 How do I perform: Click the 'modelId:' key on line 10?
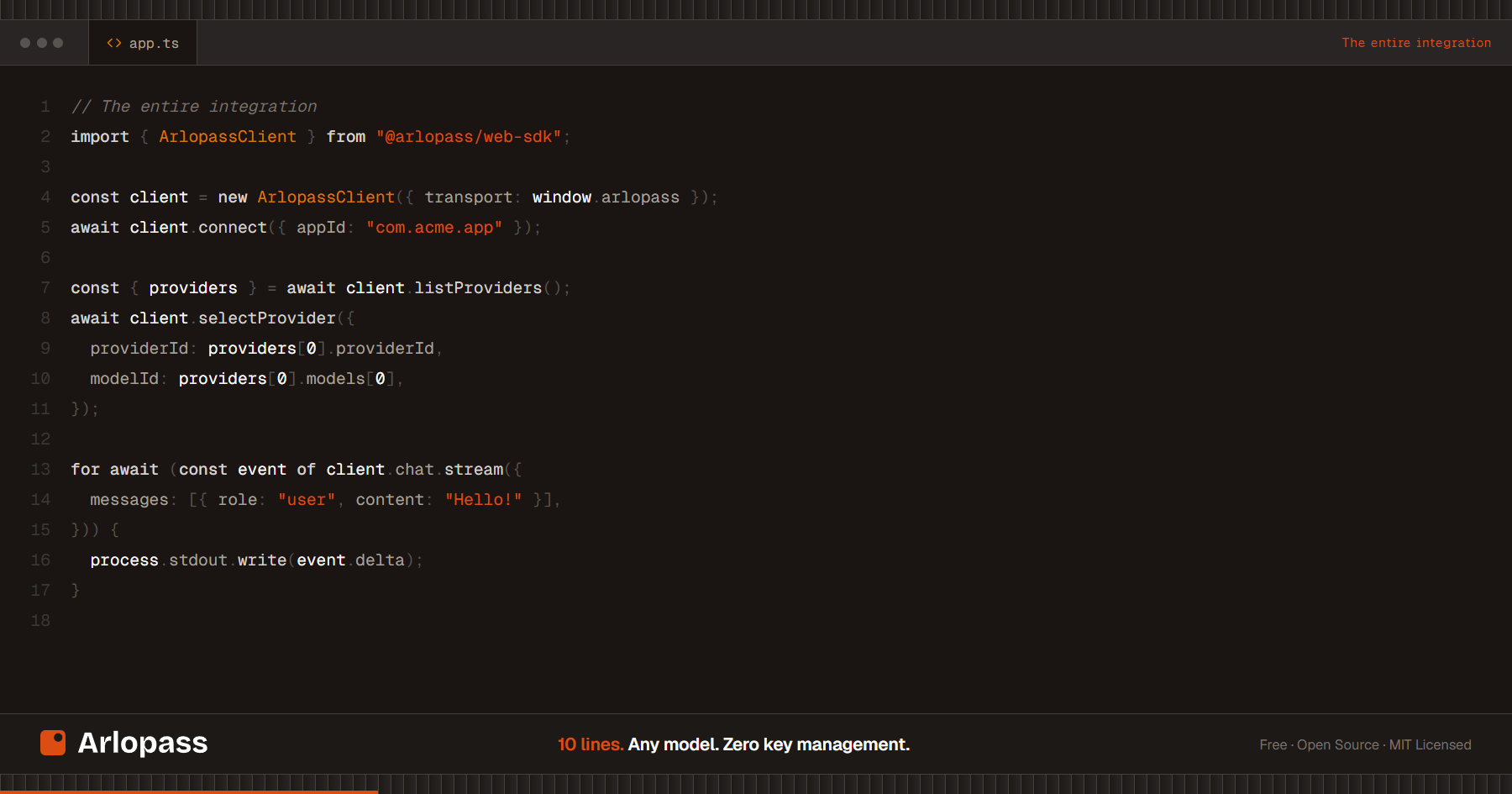click(x=129, y=379)
